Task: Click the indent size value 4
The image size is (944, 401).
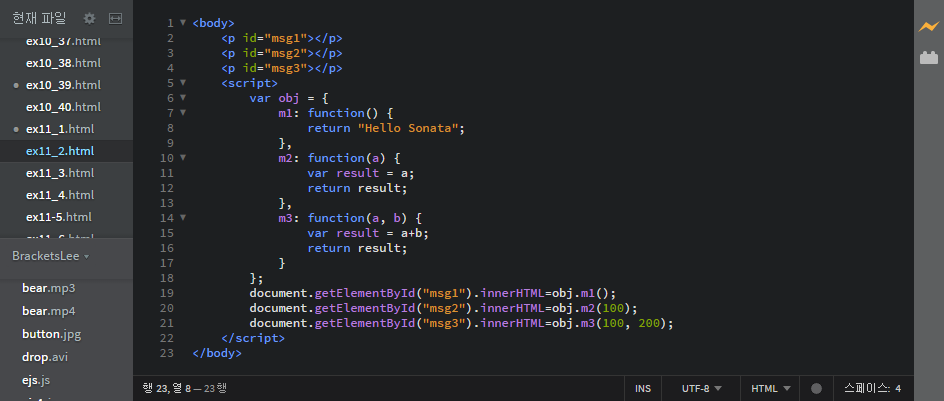Action: [898, 388]
